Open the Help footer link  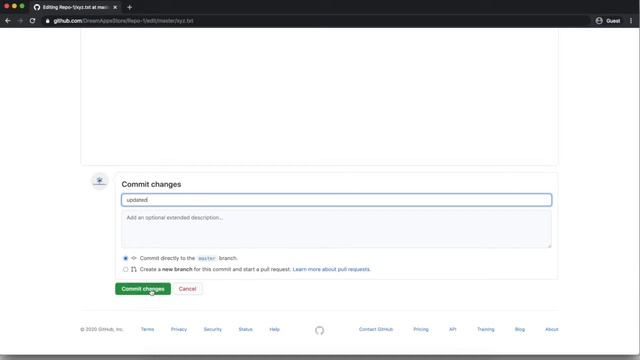click(275, 329)
